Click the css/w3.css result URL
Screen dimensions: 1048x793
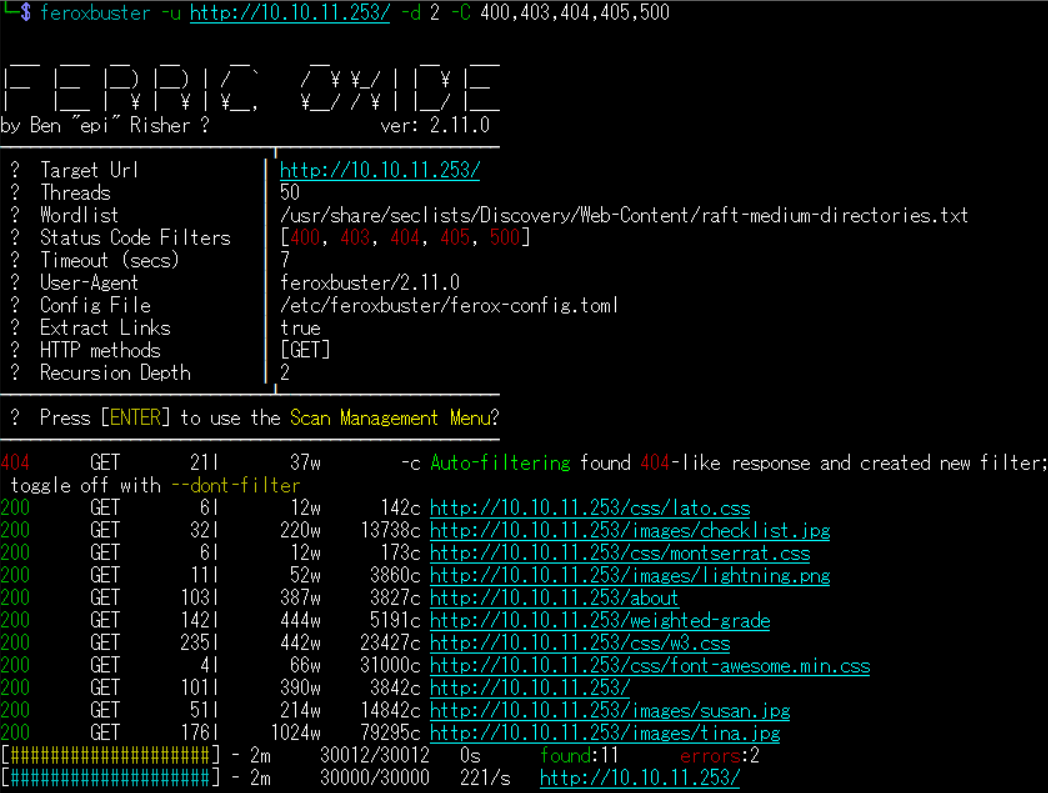click(579, 643)
